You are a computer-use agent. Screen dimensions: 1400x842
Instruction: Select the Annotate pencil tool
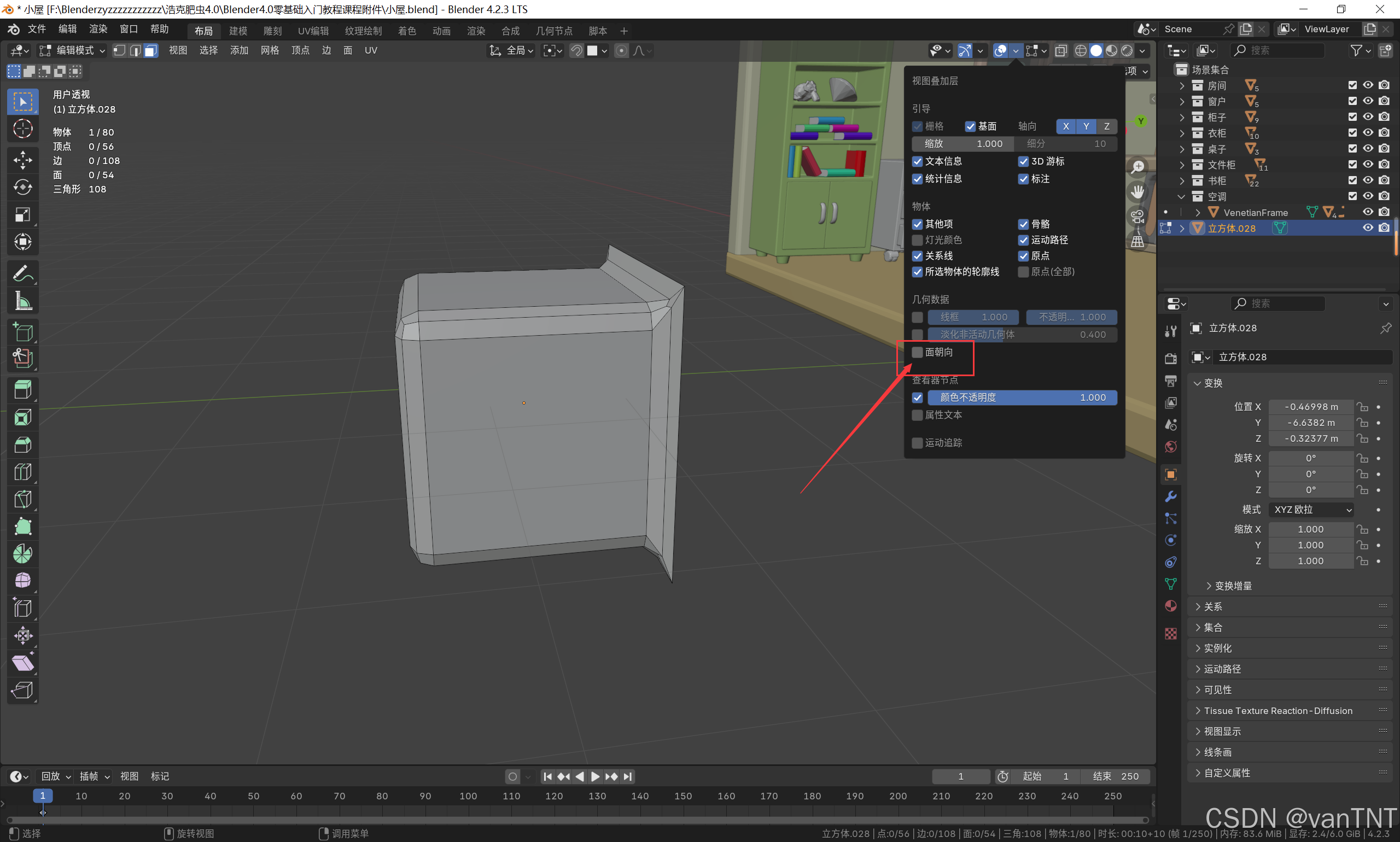(x=23, y=273)
